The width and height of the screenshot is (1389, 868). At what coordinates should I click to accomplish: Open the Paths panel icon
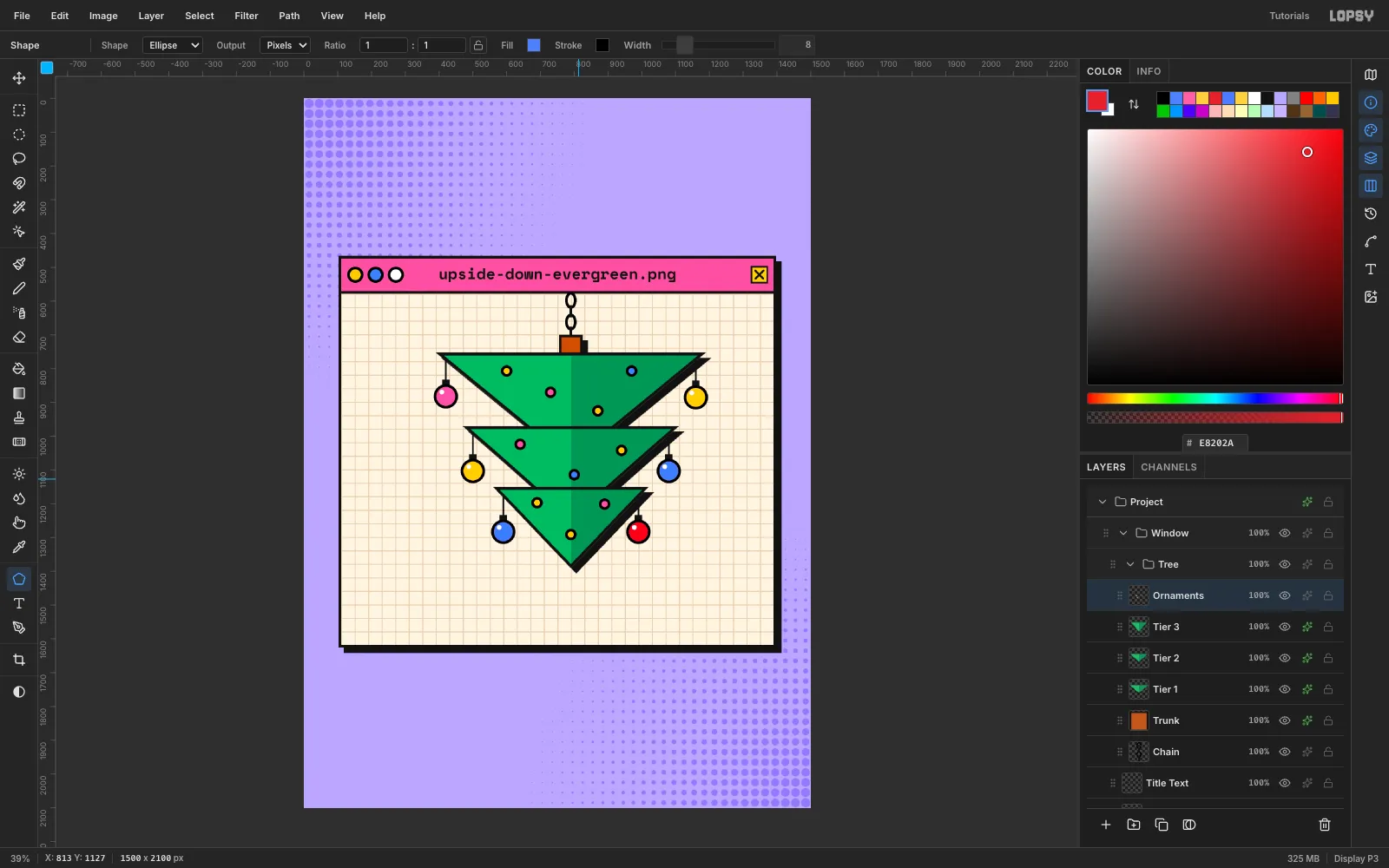(x=1371, y=241)
